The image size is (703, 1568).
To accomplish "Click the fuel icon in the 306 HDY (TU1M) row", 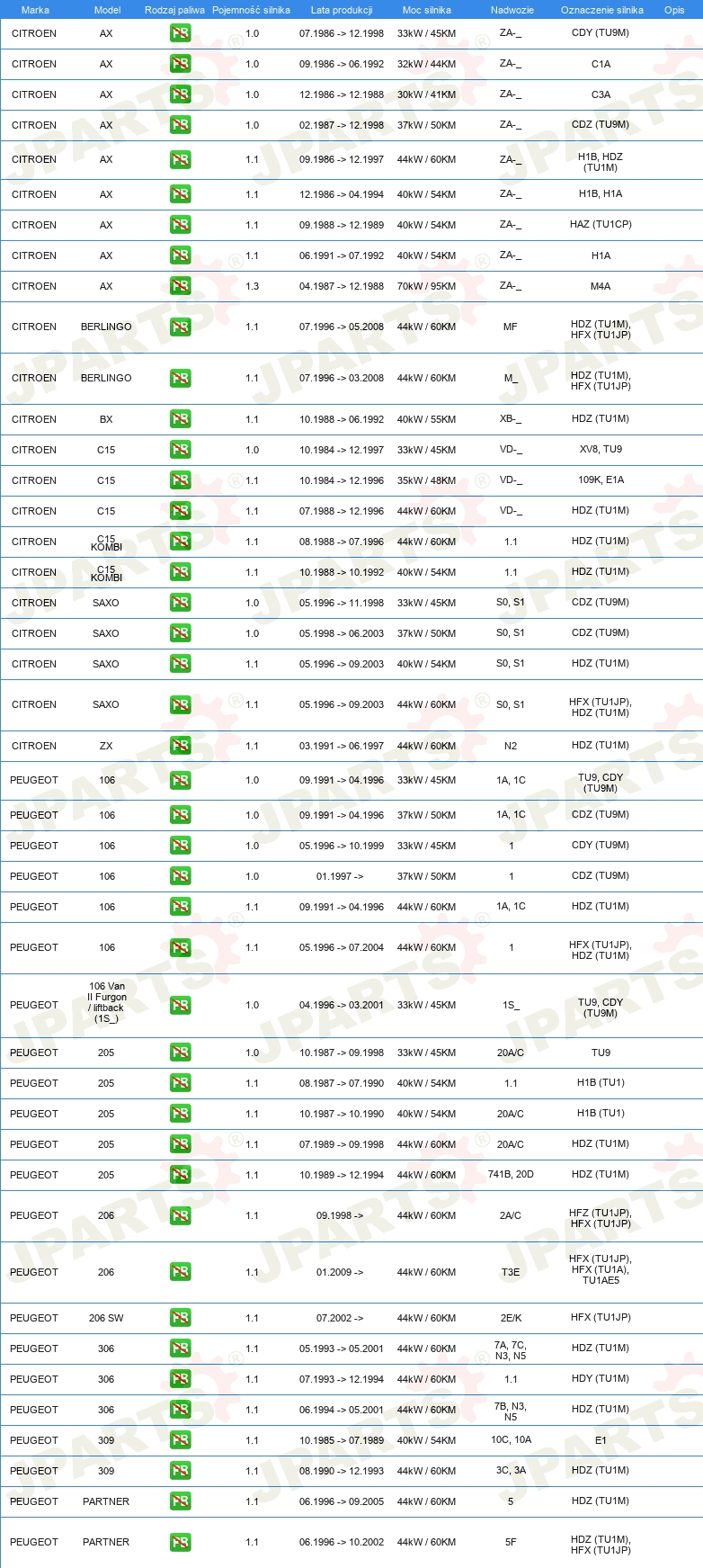I will tap(180, 1379).
